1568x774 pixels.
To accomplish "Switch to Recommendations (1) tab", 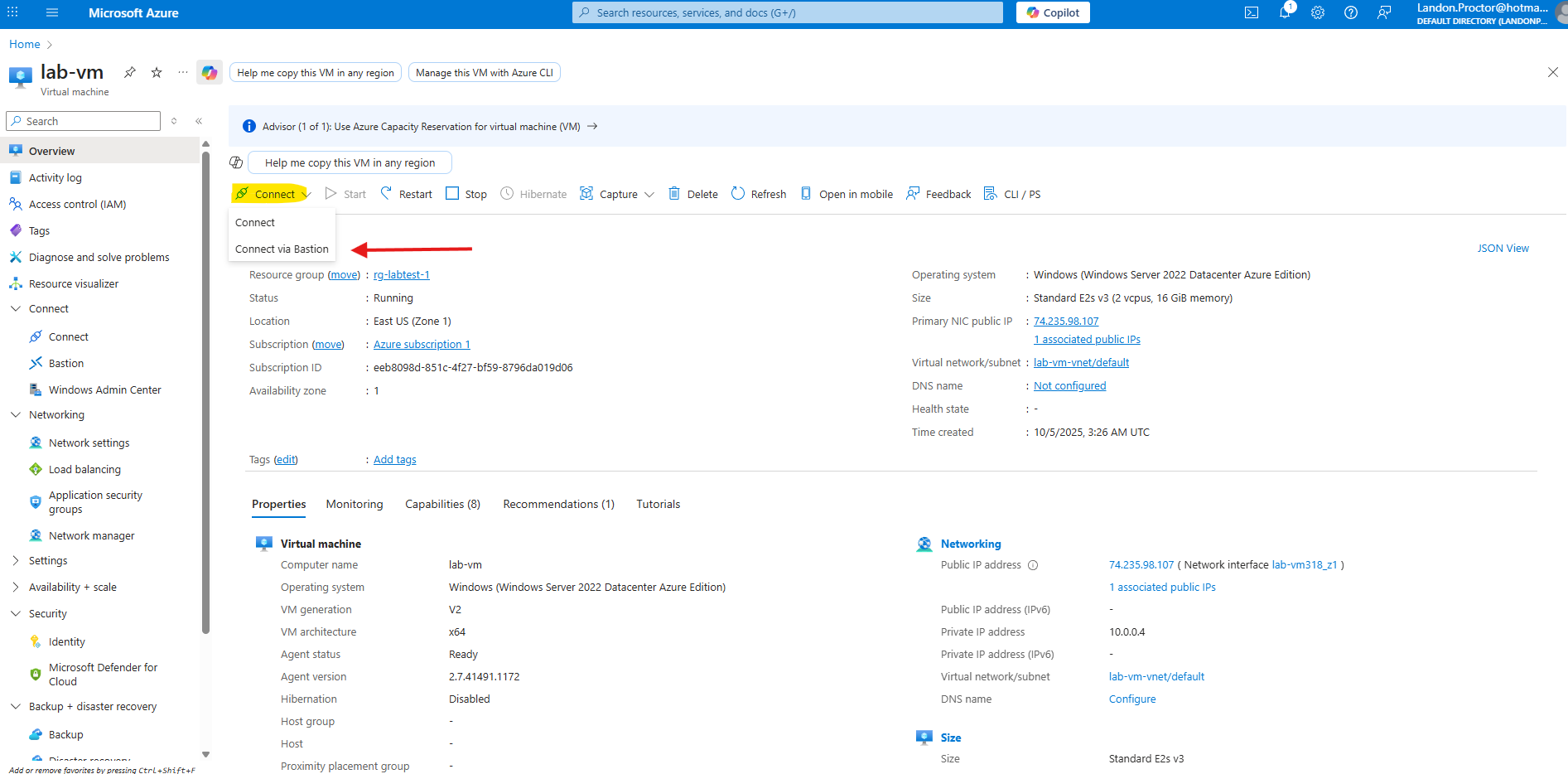I will click(558, 504).
